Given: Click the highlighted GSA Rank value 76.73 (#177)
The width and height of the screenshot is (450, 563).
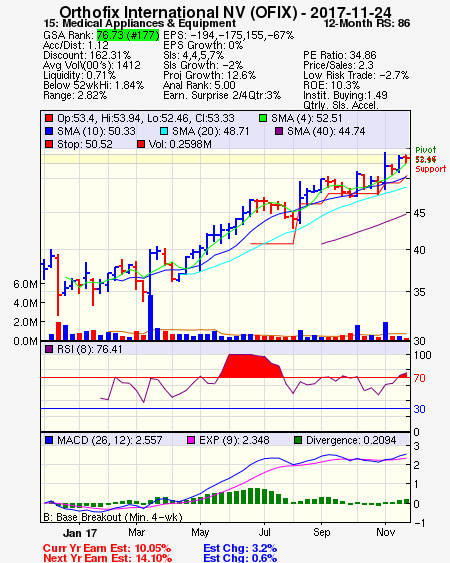Looking at the screenshot, I should tap(128, 35).
